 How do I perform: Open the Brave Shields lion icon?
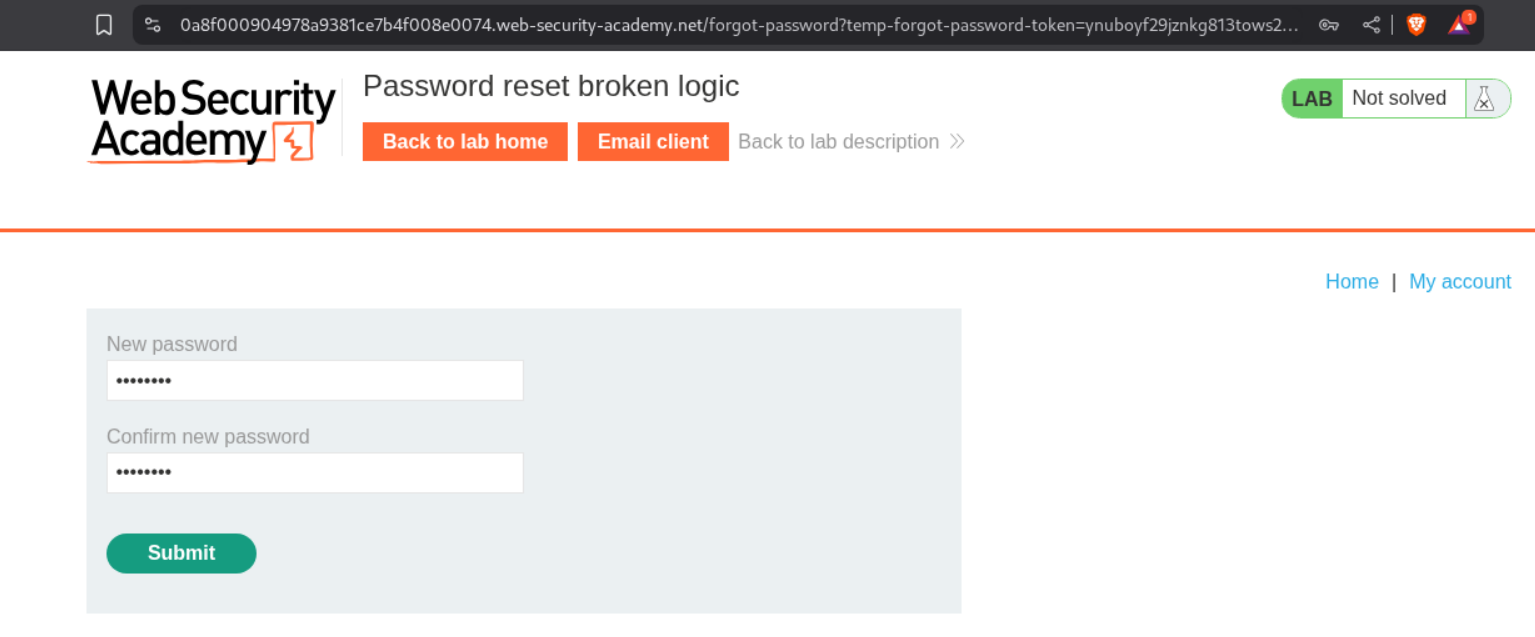1416,25
